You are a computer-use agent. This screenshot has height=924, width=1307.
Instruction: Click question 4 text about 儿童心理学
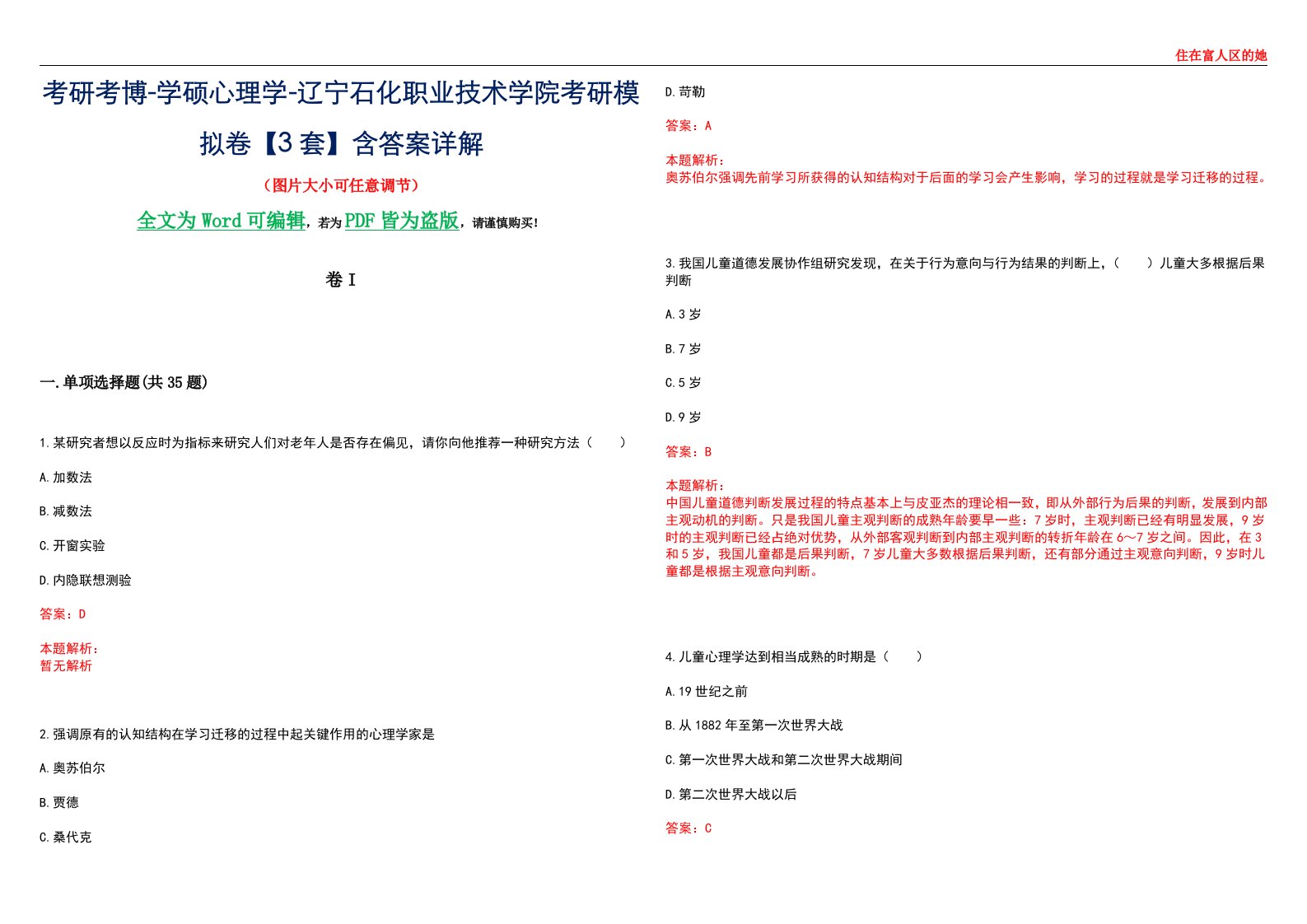click(794, 657)
